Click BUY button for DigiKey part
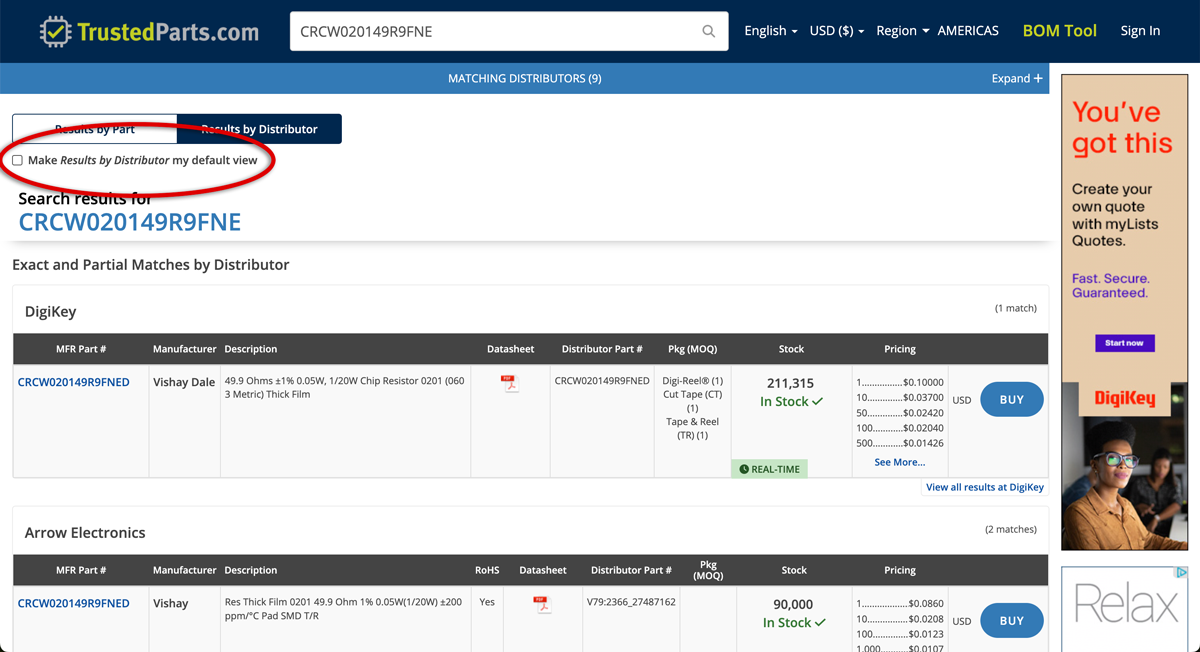The height and width of the screenshot is (652, 1200). click(1011, 399)
